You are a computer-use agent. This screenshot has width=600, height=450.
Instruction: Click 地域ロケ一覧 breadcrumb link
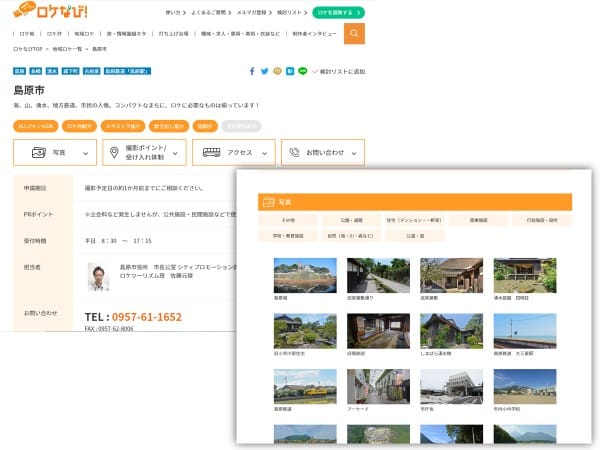(x=68, y=49)
